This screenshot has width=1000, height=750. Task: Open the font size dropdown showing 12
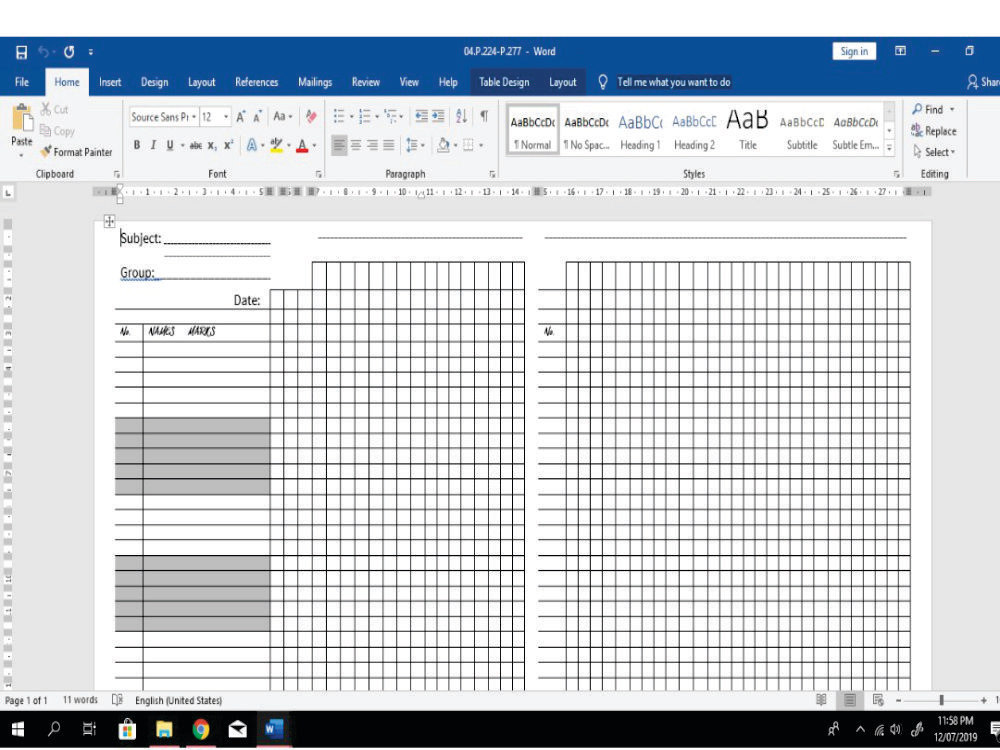[226, 117]
